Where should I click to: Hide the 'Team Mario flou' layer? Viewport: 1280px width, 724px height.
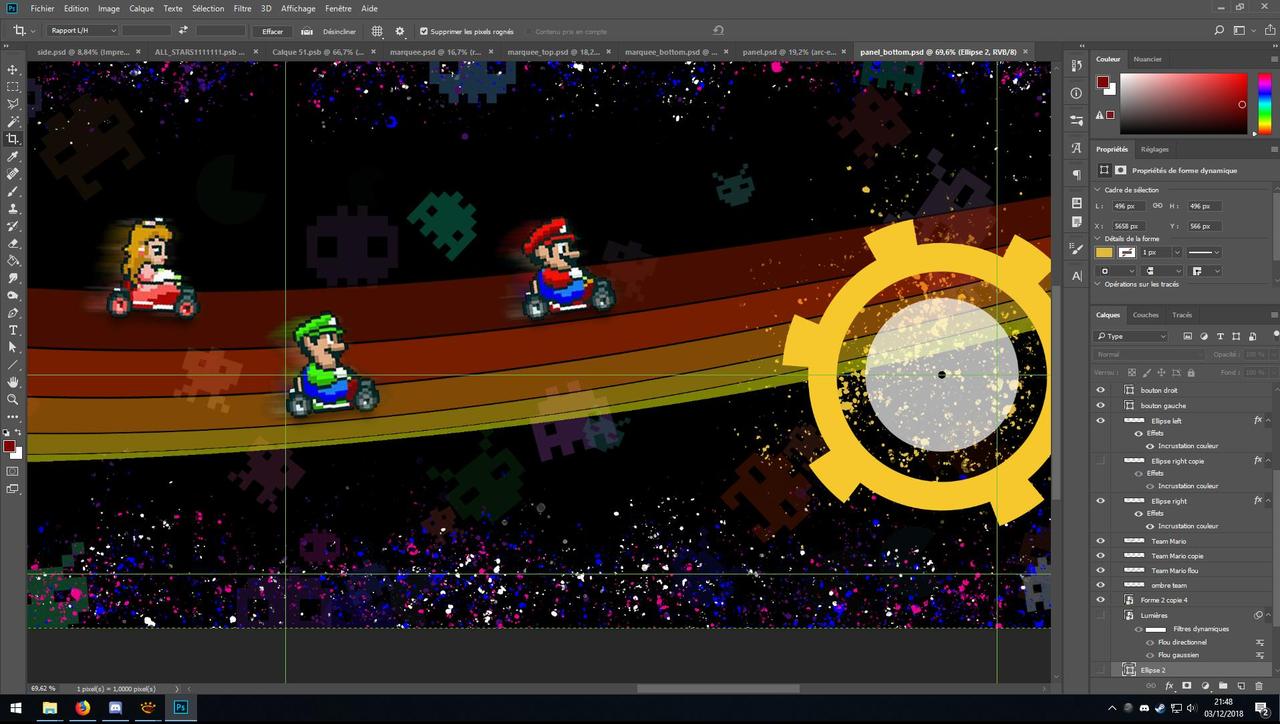1100,570
